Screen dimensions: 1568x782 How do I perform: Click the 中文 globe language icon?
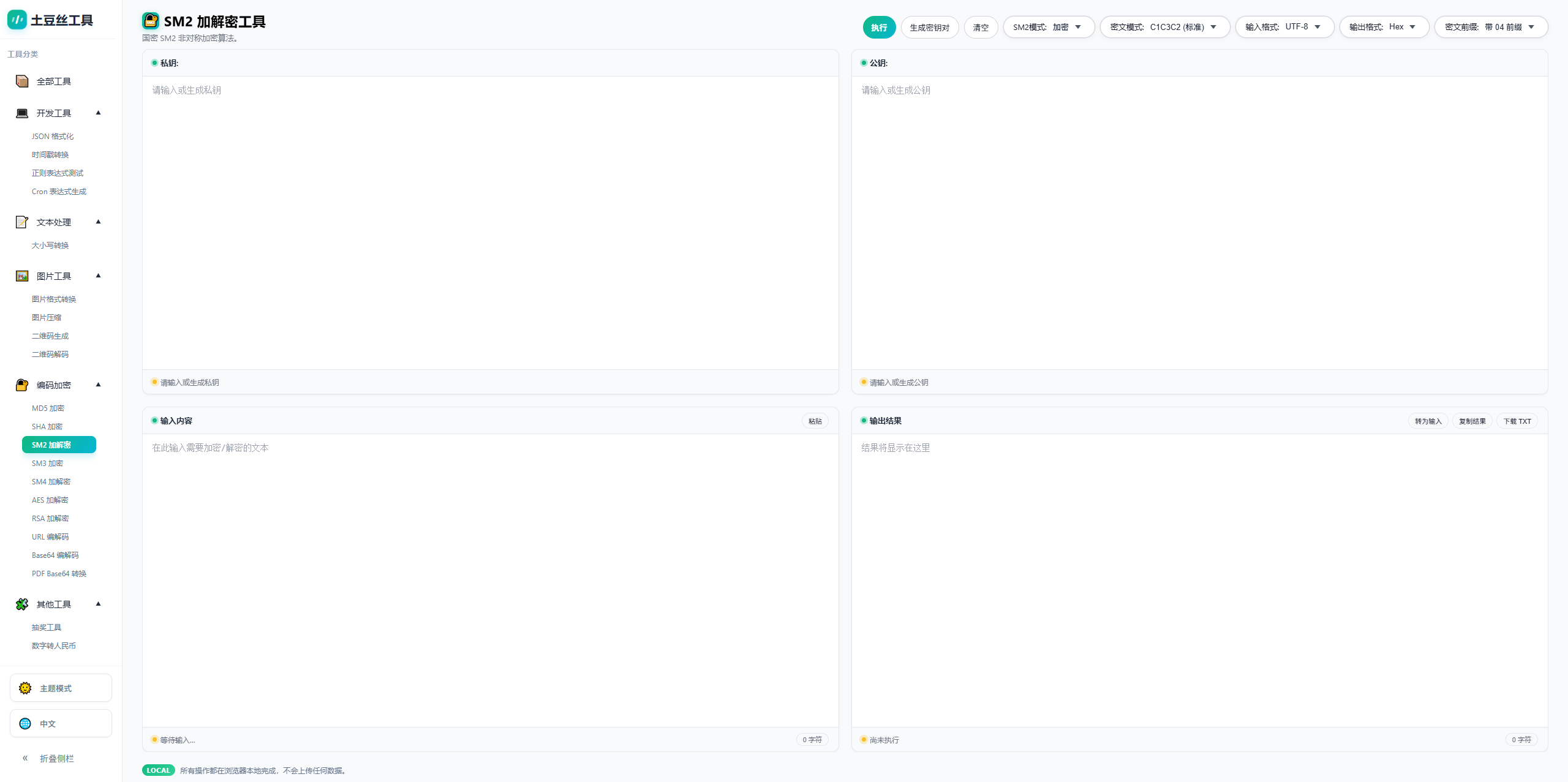coord(25,724)
